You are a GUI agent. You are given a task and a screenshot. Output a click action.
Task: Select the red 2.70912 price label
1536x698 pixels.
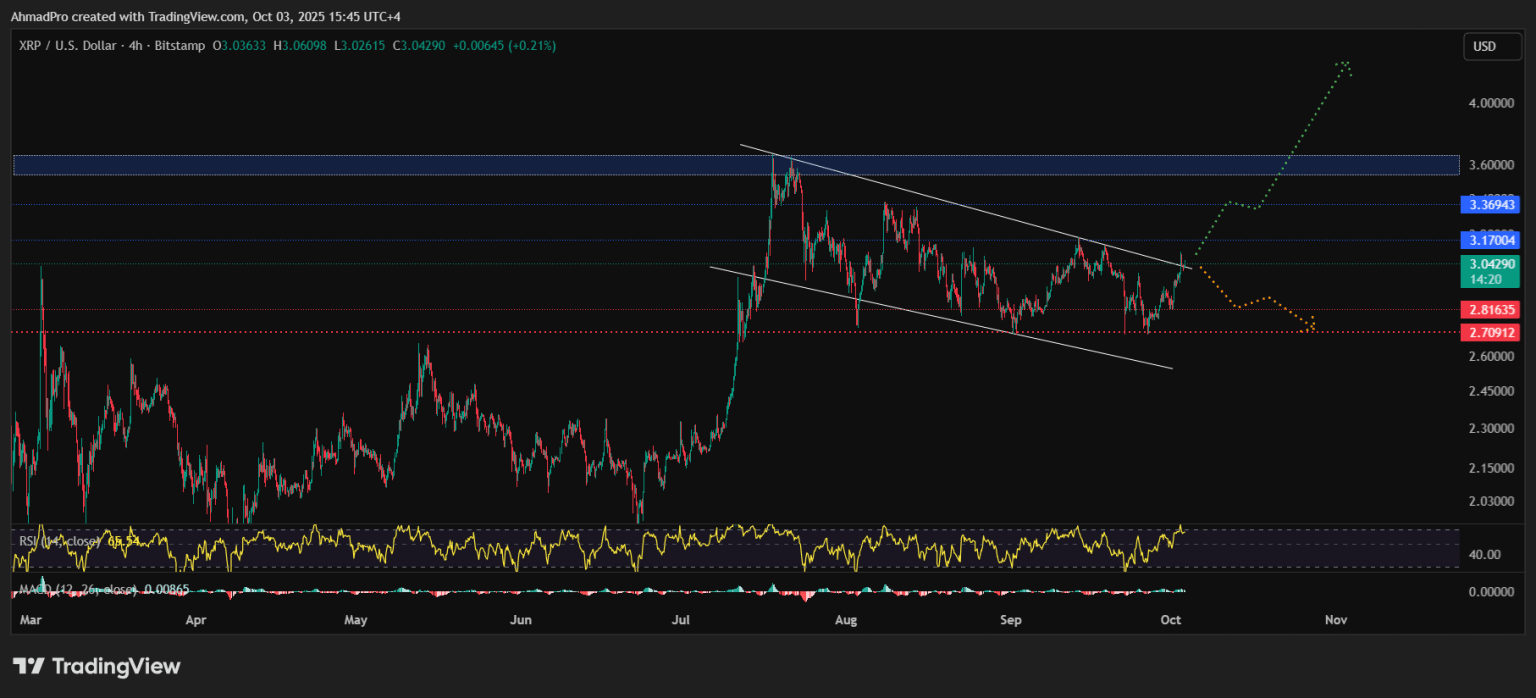[1489, 332]
